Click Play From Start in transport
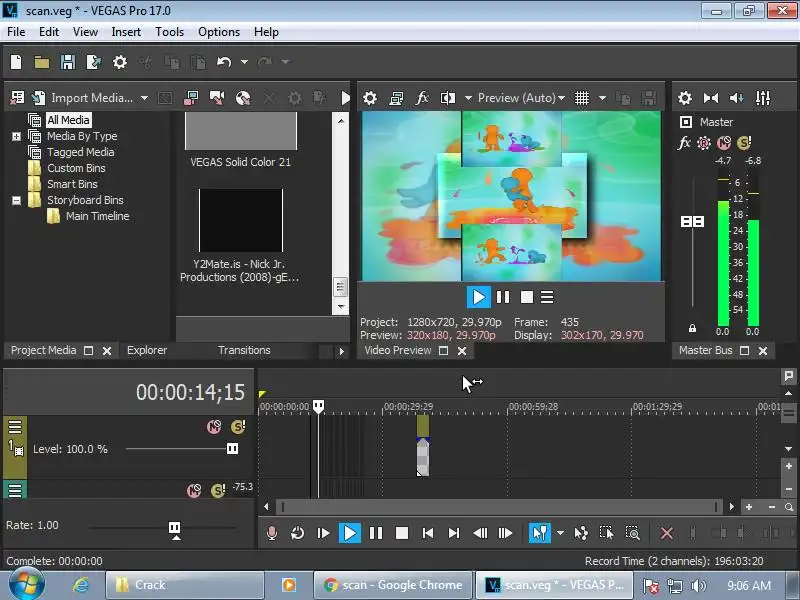 [x=323, y=534]
